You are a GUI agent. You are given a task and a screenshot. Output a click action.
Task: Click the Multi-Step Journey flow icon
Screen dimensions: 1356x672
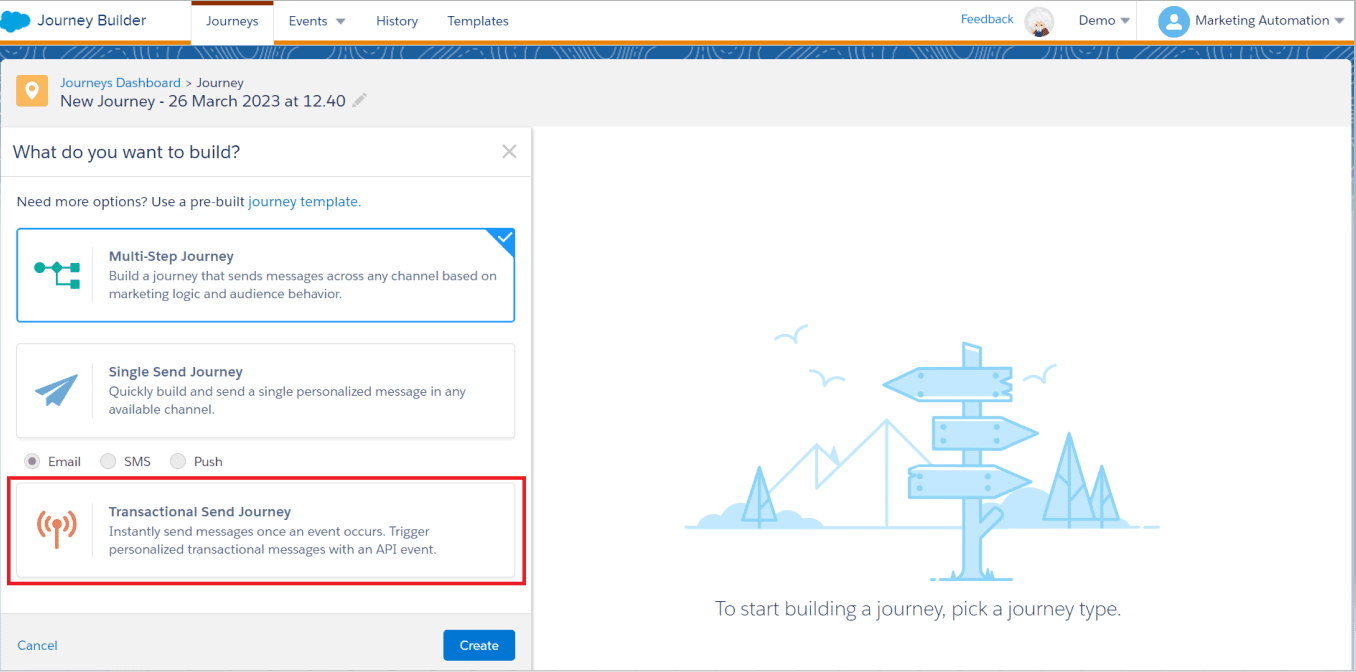(x=57, y=275)
